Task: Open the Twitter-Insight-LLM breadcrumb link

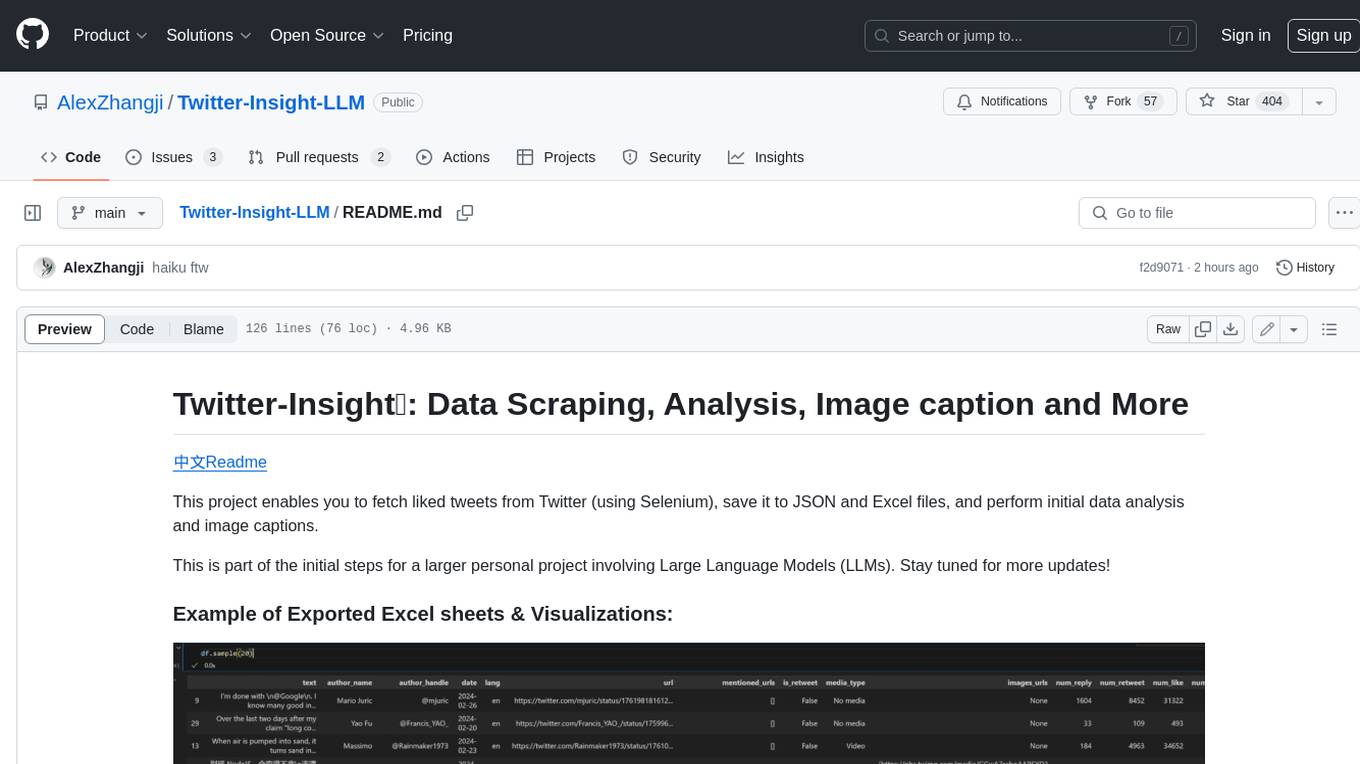Action: coord(254,213)
